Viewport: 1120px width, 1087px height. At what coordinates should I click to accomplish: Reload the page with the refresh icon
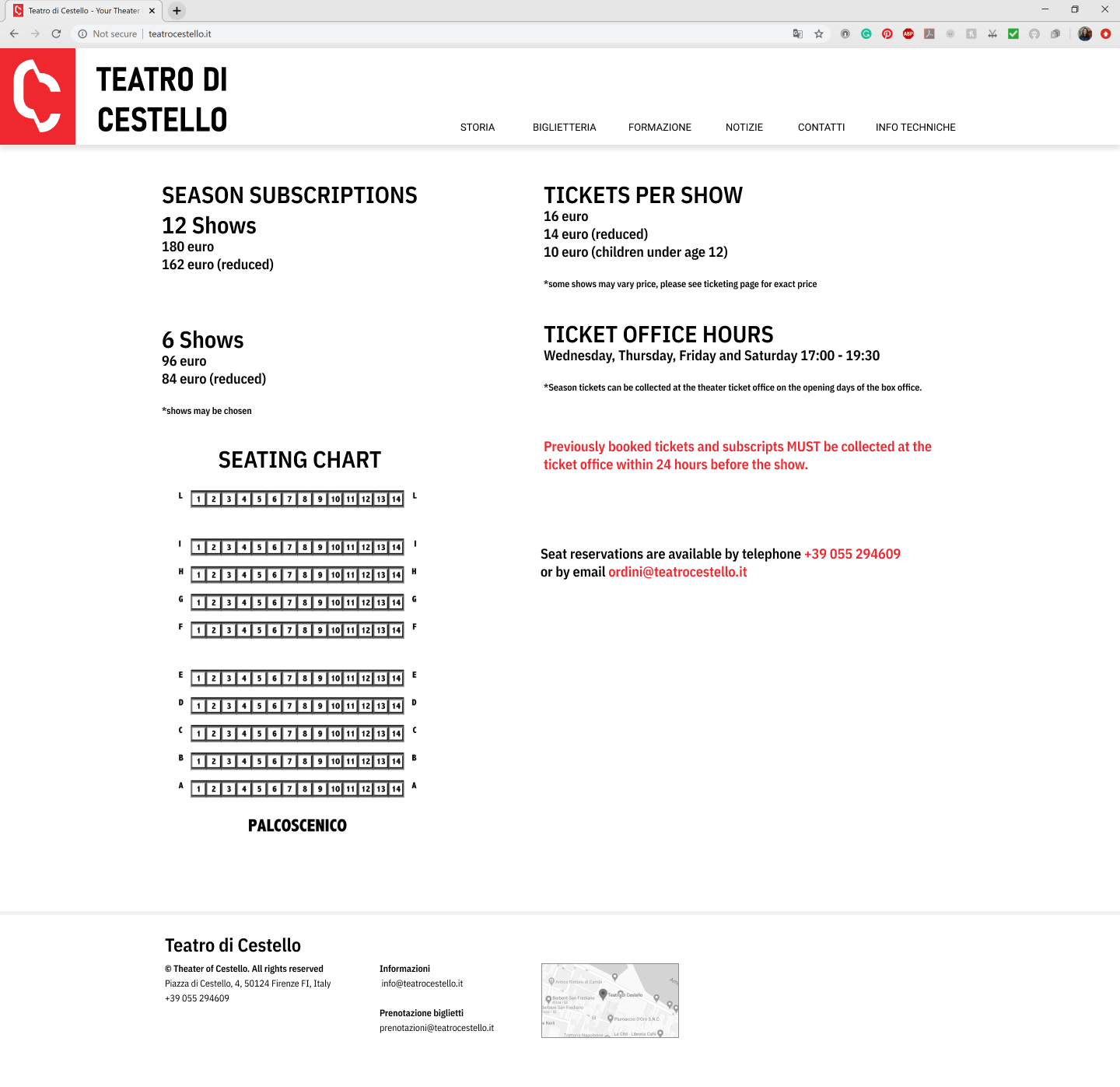(x=56, y=33)
